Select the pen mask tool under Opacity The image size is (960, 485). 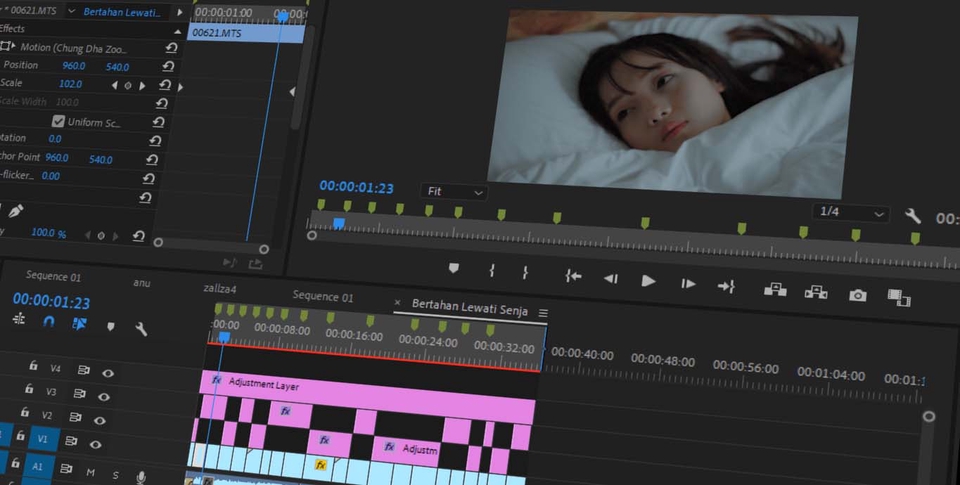click(16, 211)
